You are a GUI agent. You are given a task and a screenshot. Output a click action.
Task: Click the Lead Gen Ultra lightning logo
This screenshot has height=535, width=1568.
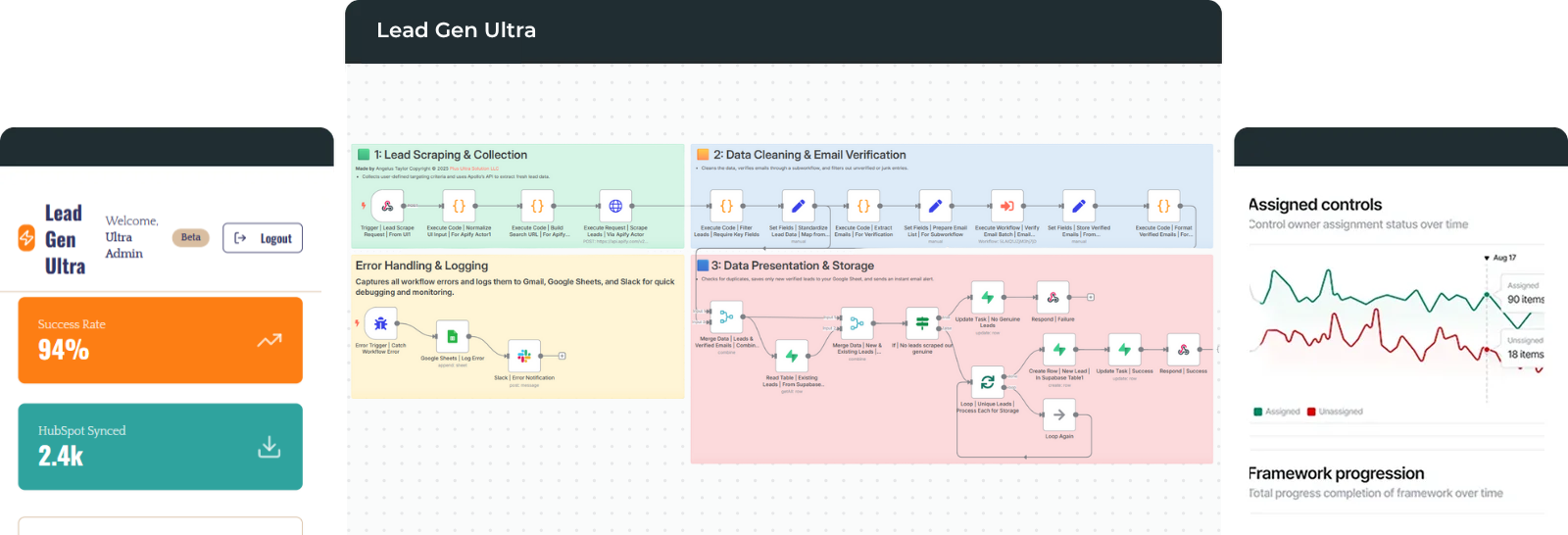point(26,237)
